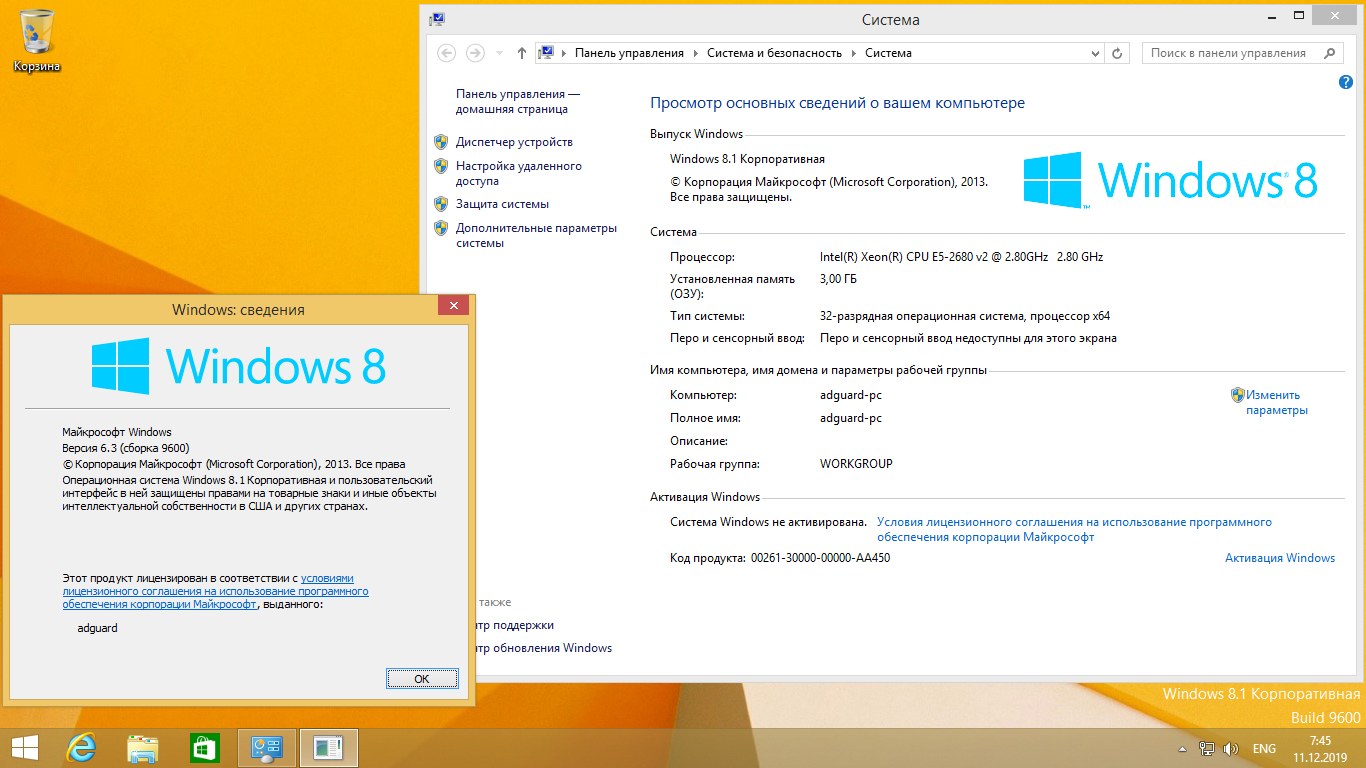Open the Recycle Bin (Корзина) desktop icon
This screenshot has height=768, width=1366.
[37, 40]
